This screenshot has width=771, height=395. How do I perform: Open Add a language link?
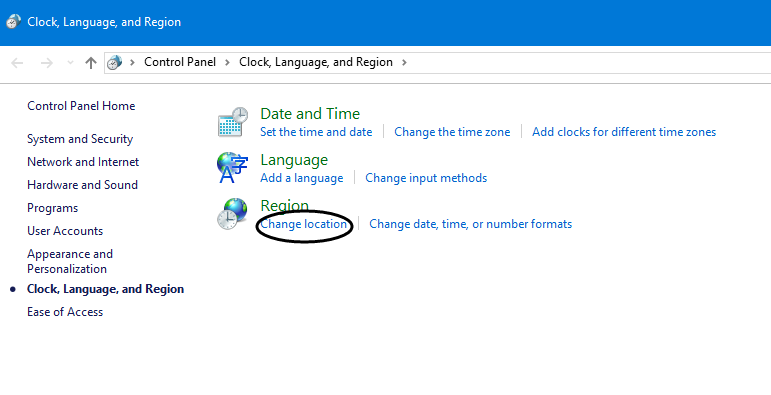pos(301,178)
